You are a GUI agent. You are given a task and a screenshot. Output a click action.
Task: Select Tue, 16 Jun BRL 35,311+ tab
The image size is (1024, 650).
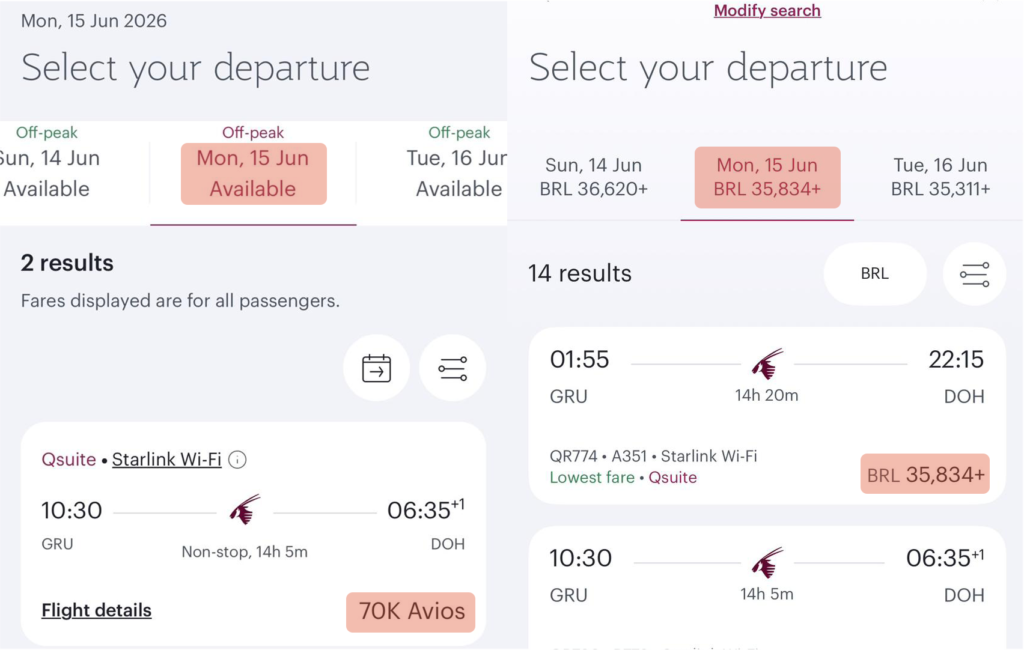coord(940,177)
